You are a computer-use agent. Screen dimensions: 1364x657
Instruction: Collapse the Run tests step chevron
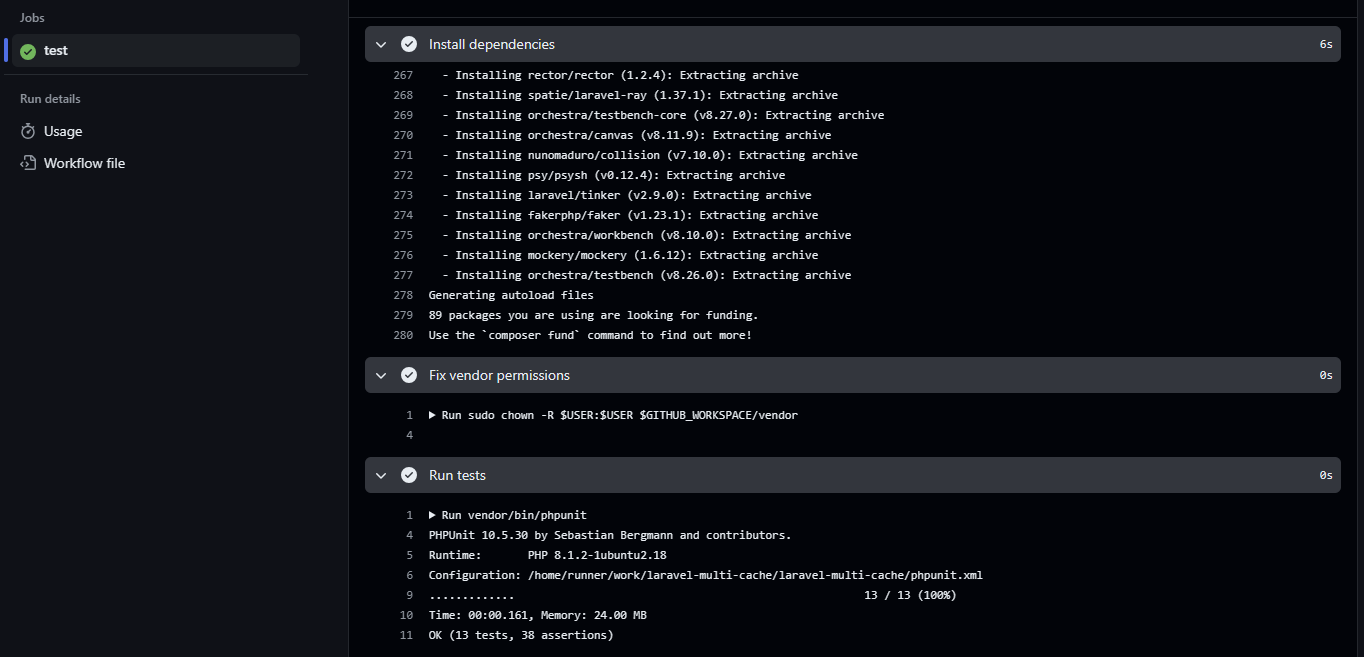381,475
